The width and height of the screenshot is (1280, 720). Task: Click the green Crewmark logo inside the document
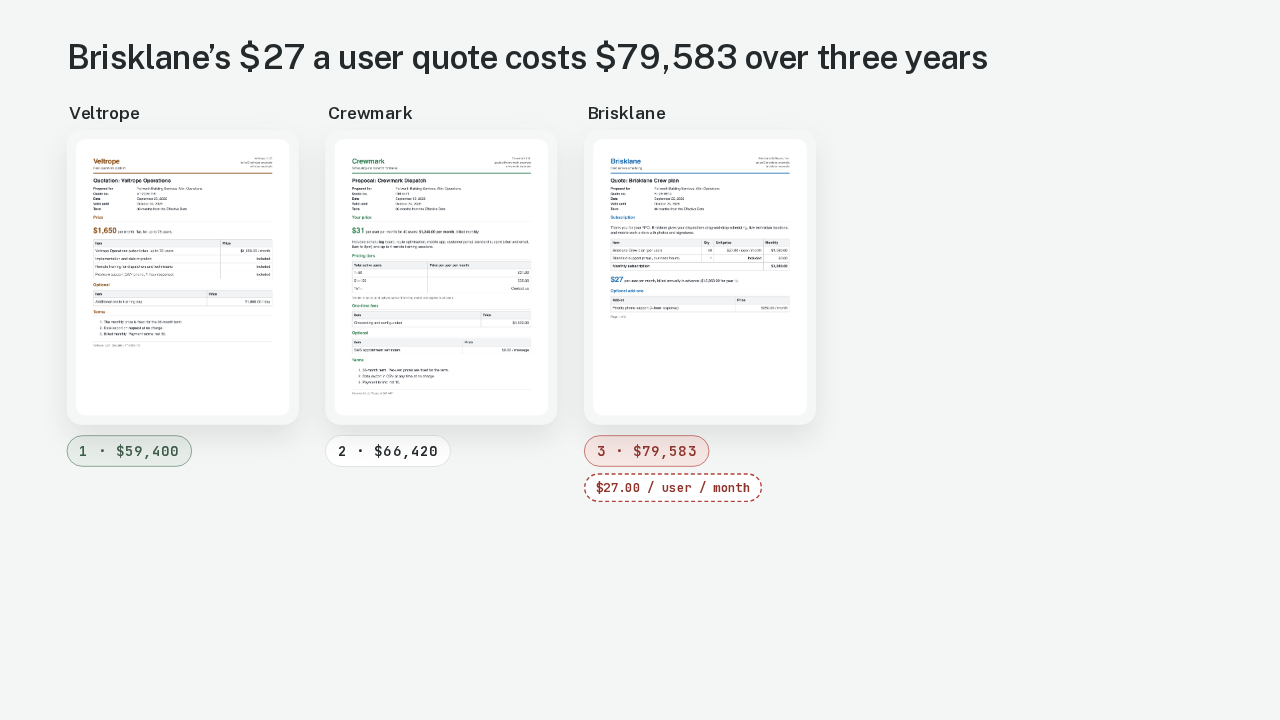[368, 161]
